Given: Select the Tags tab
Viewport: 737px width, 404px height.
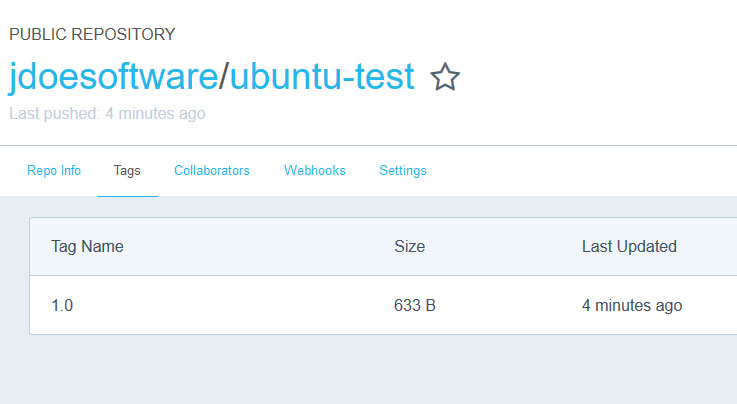Looking at the screenshot, I should tap(127, 171).
